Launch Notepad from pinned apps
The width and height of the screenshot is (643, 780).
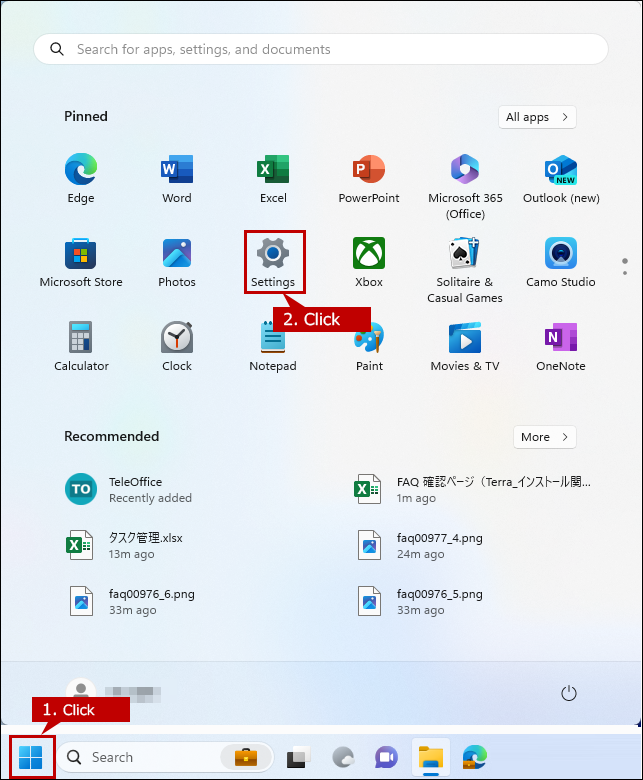tap(273, 347)
